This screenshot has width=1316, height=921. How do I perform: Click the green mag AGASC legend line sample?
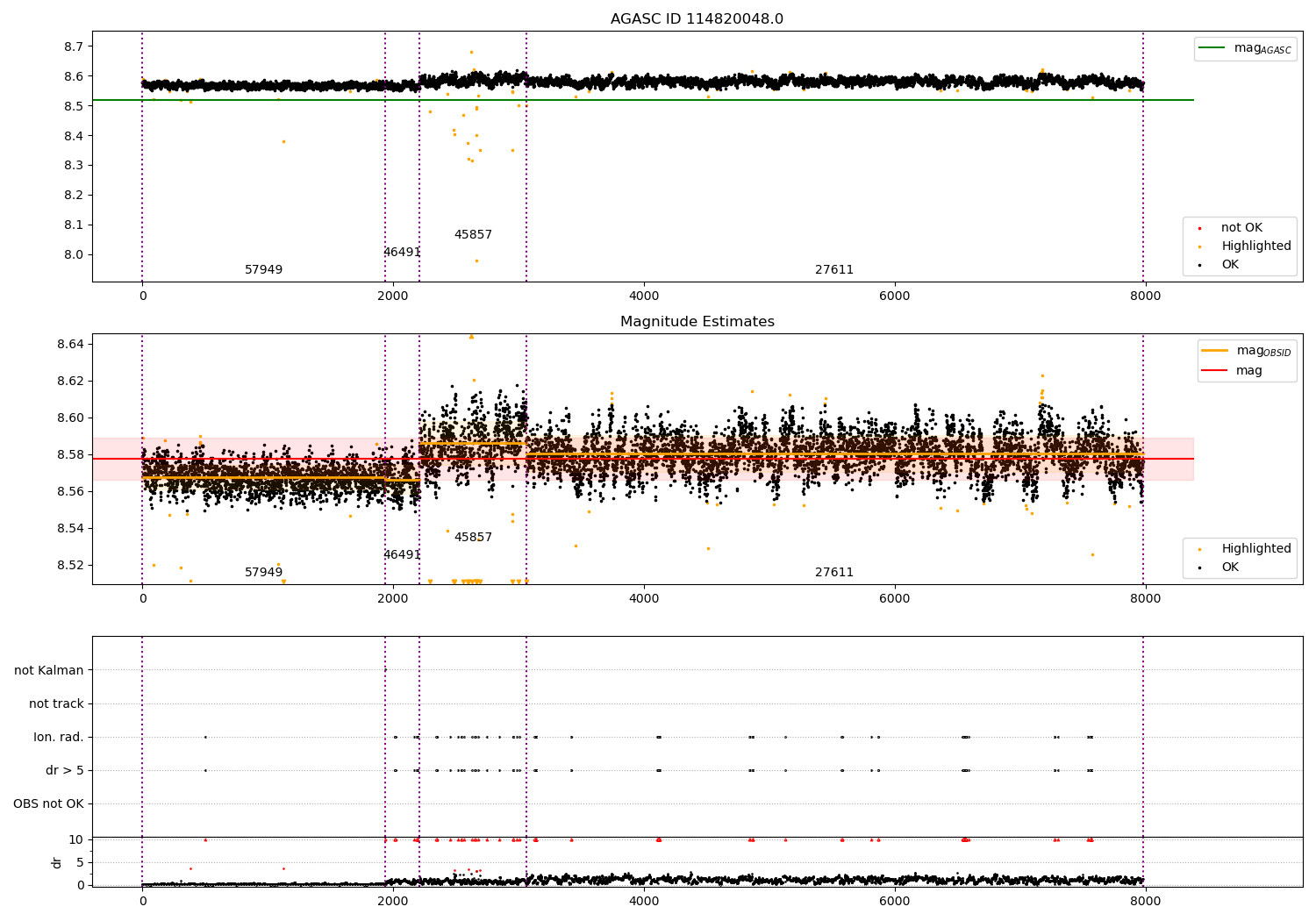pos(1212,48)
